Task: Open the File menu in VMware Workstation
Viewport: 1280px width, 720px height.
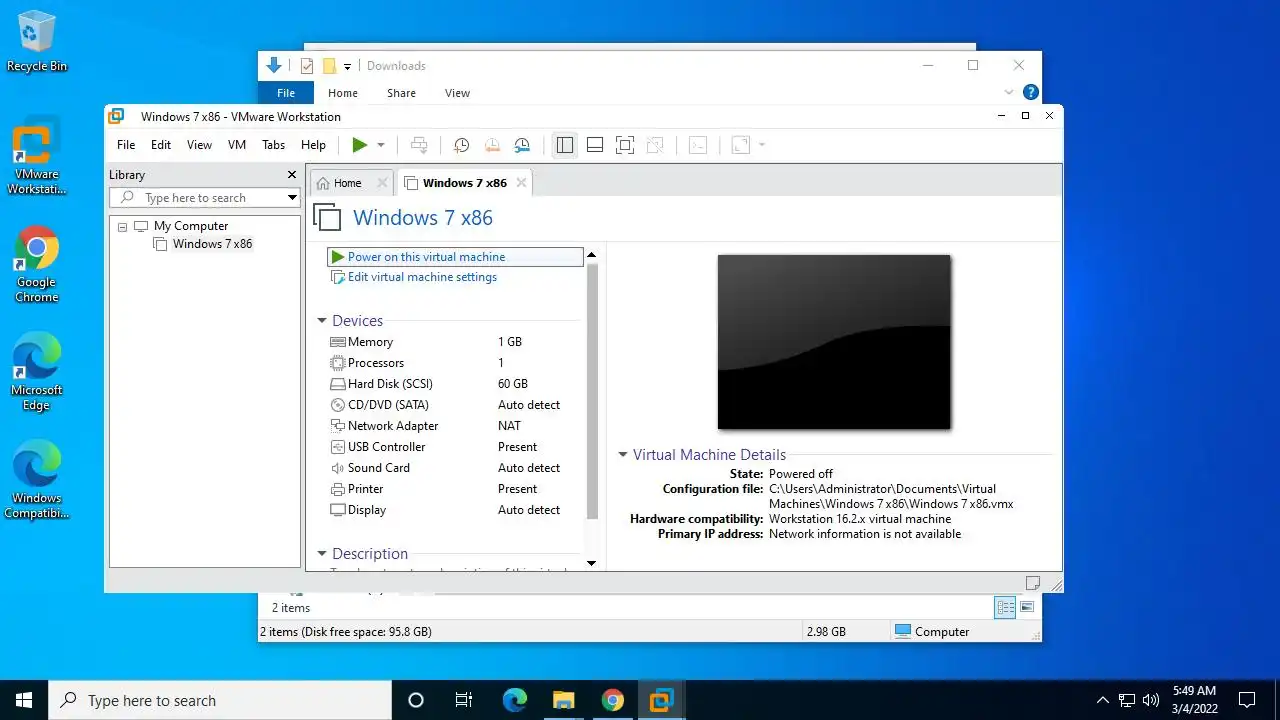Action: pos(126,145)
